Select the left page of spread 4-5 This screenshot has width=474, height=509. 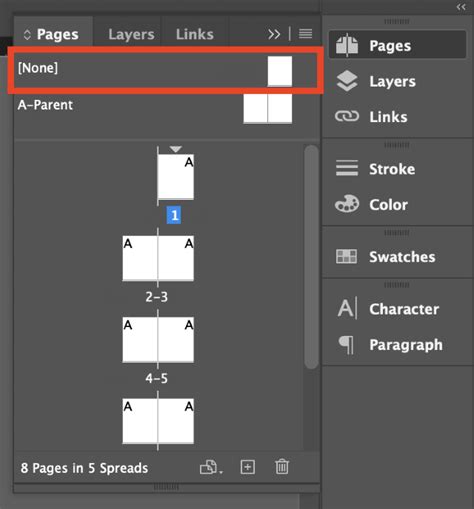pyautogui.click(x=140, y=340)
